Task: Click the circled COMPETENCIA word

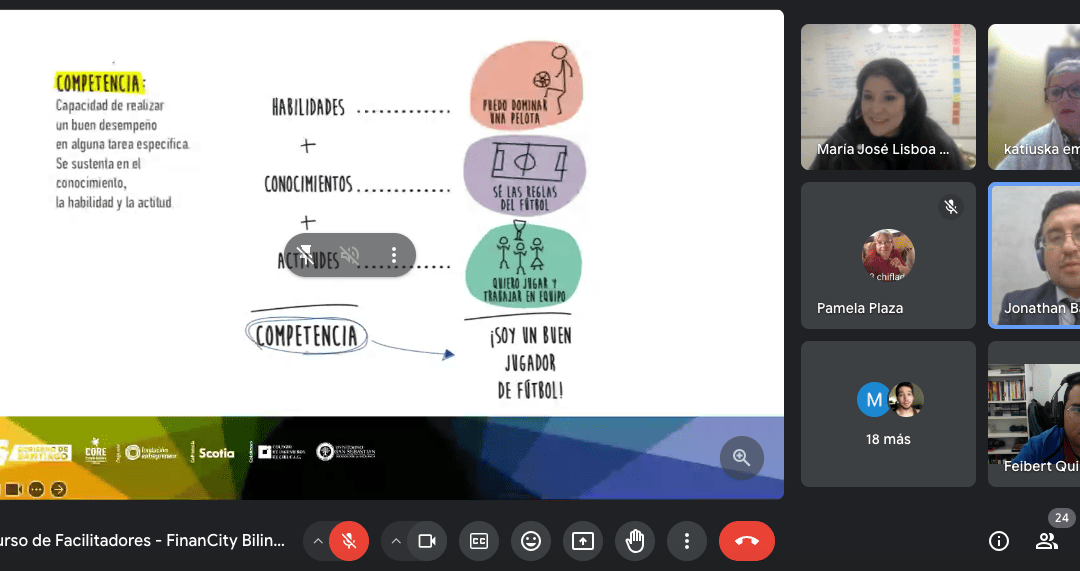Action: [307, 335]
